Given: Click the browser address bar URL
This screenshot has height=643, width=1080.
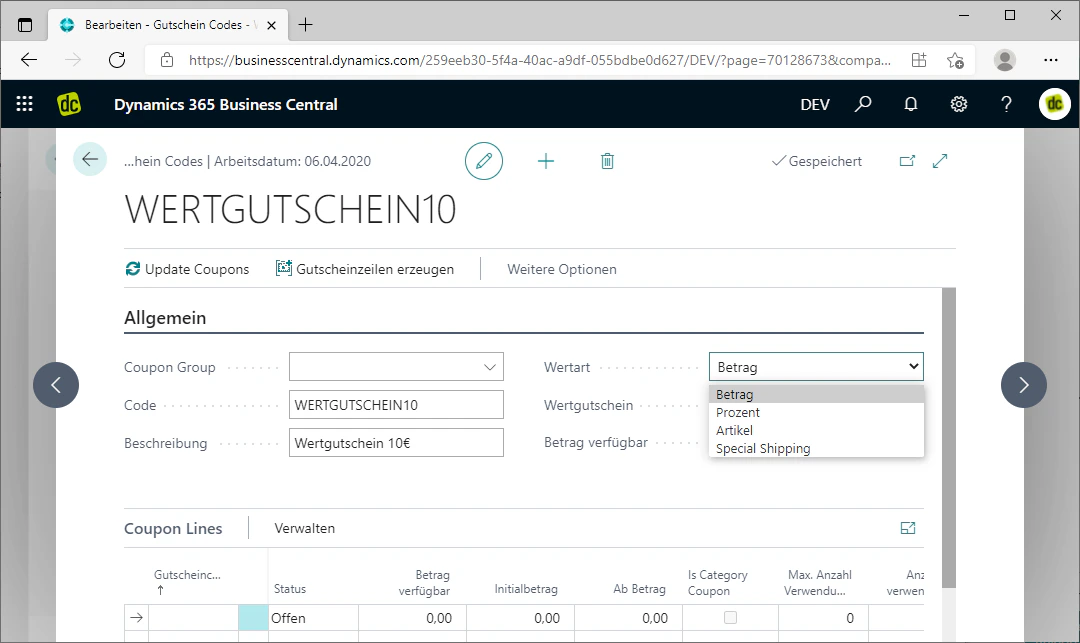Looking at the screenshot, I should coord(539,60).
